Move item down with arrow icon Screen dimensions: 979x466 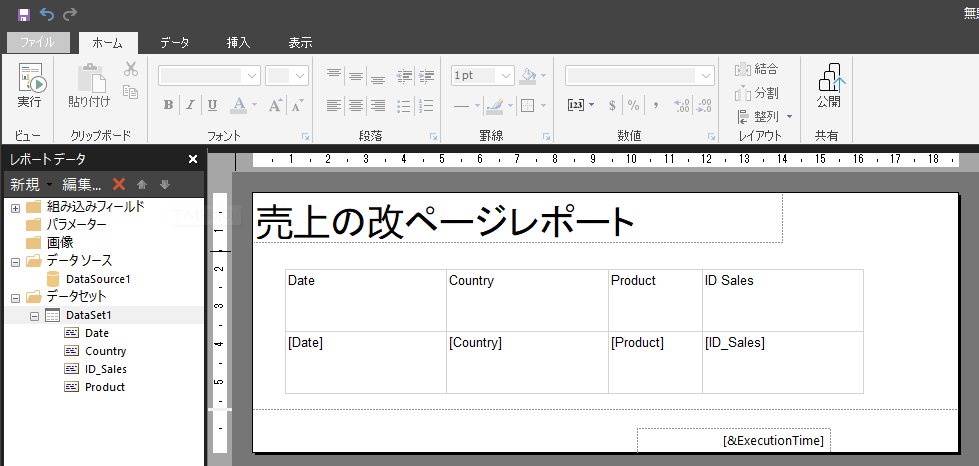pyautogui.click(x=165, y=184)
